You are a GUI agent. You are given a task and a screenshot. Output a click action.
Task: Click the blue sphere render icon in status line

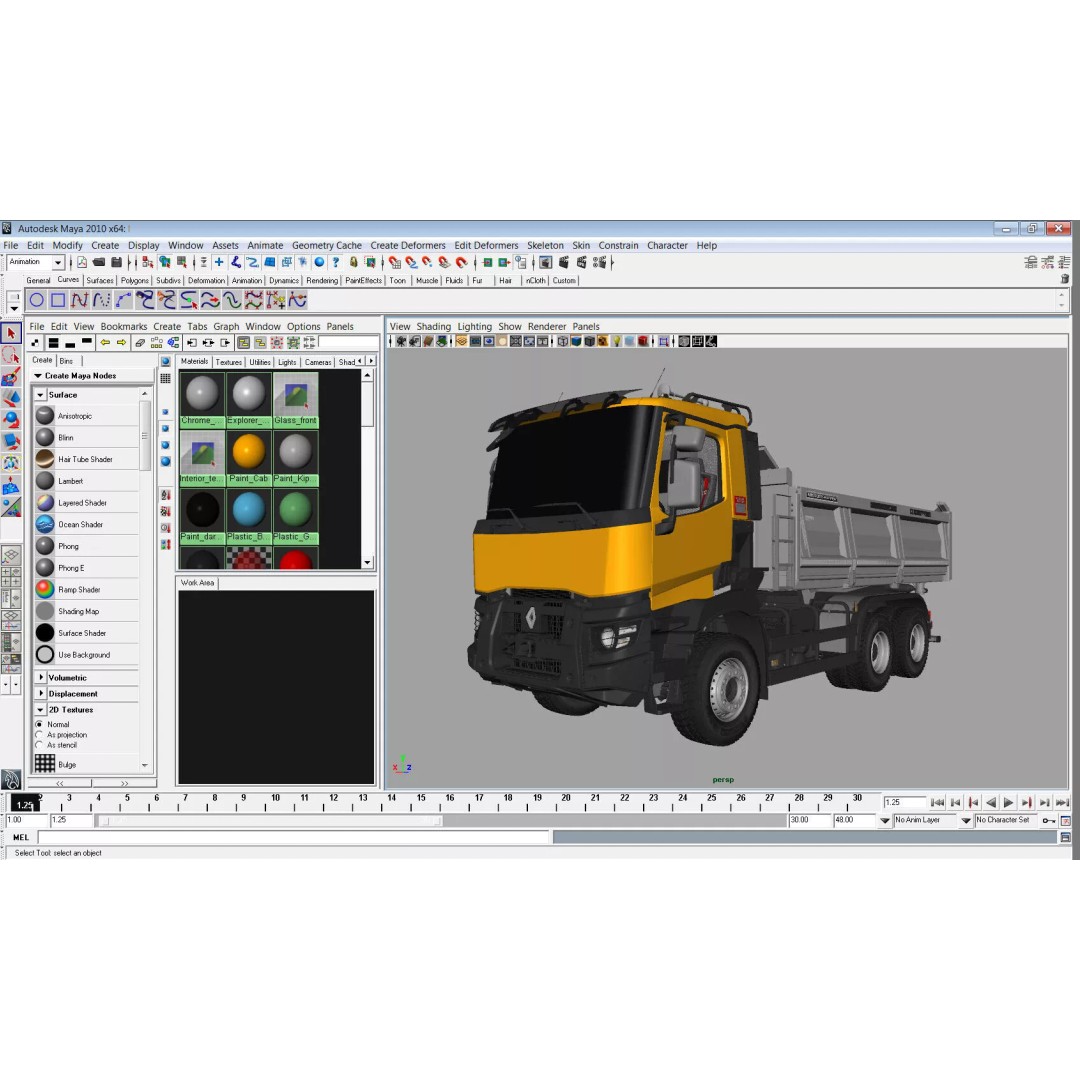coord(319,262)
